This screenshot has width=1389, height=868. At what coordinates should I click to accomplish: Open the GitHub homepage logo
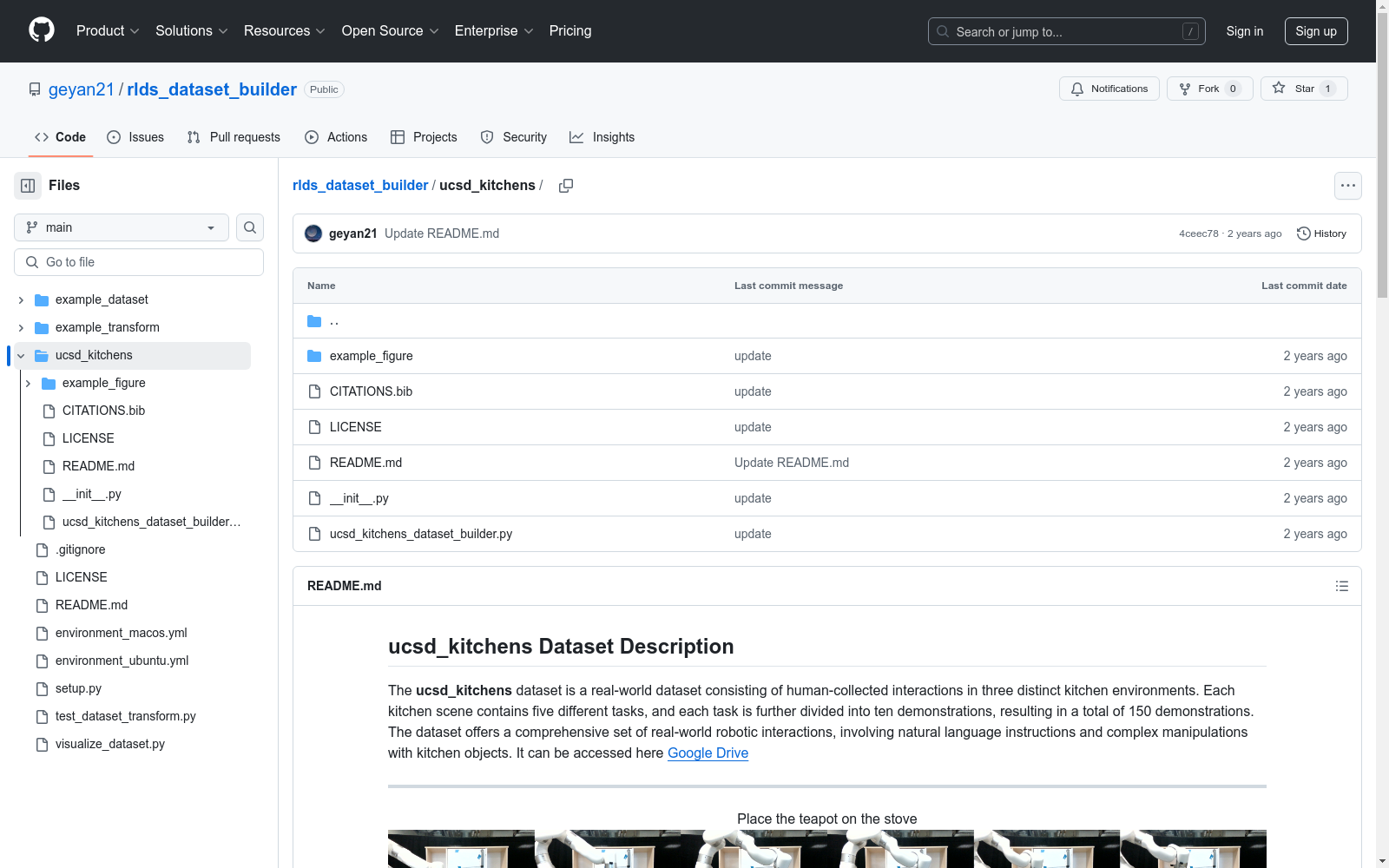coord(42,30)
